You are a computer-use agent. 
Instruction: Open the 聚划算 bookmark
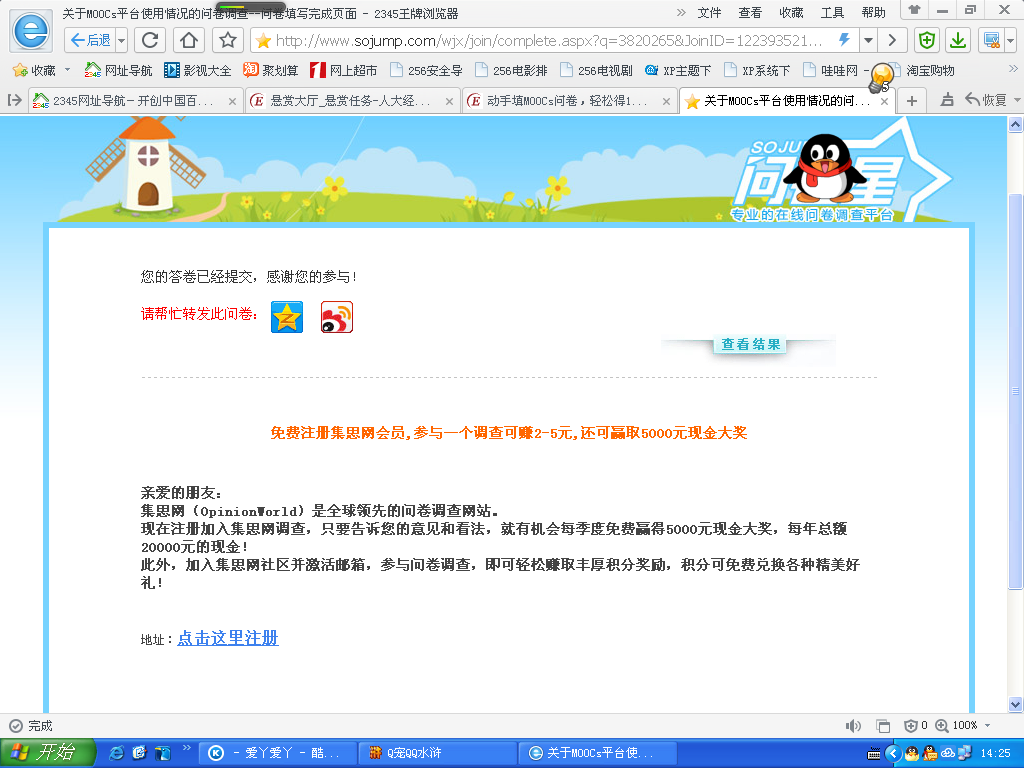pyautogui.click(x=270, y=70)
